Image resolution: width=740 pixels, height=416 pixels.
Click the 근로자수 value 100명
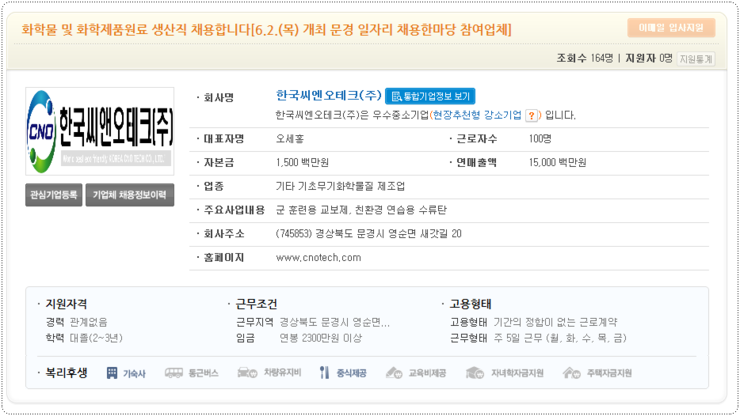540,139
